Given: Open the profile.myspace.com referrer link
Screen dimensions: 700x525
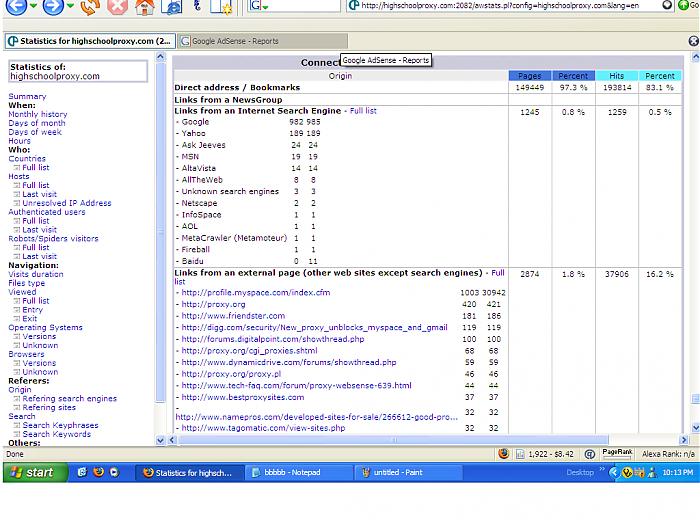Looking at the screenshot, I should 255,293.
